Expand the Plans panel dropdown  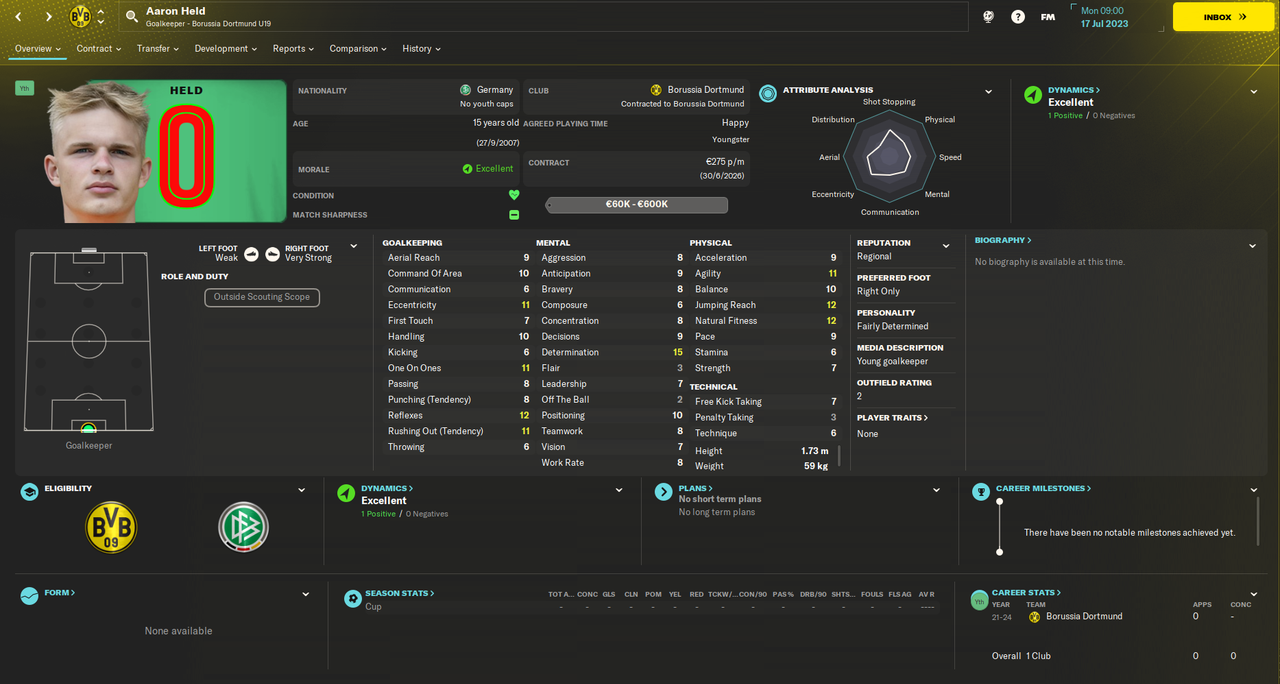(937, 490)
